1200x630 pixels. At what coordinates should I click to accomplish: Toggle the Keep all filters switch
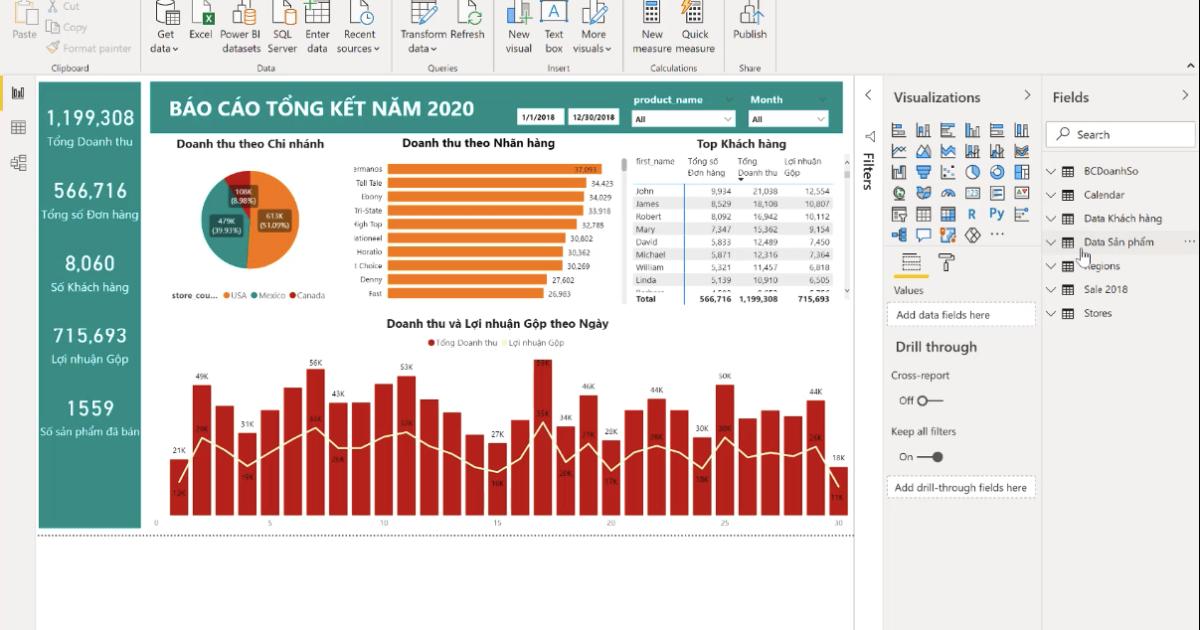tap(931, 455)
